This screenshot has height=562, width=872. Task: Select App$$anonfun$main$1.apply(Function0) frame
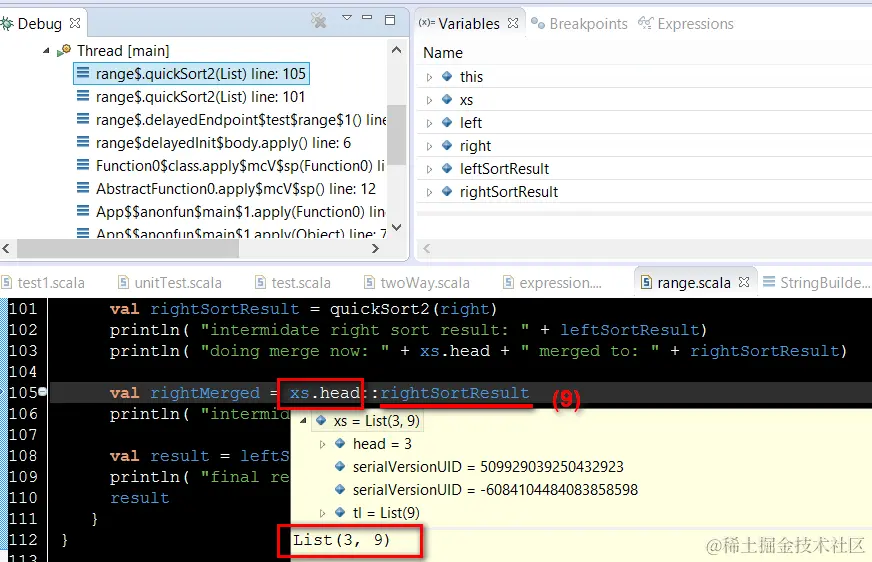click(x=231, y=212)
